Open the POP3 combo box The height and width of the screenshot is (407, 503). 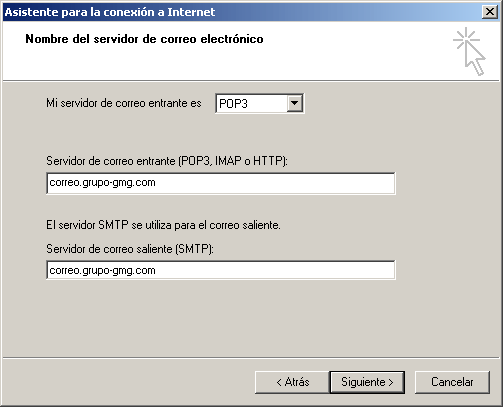(259, 103)
